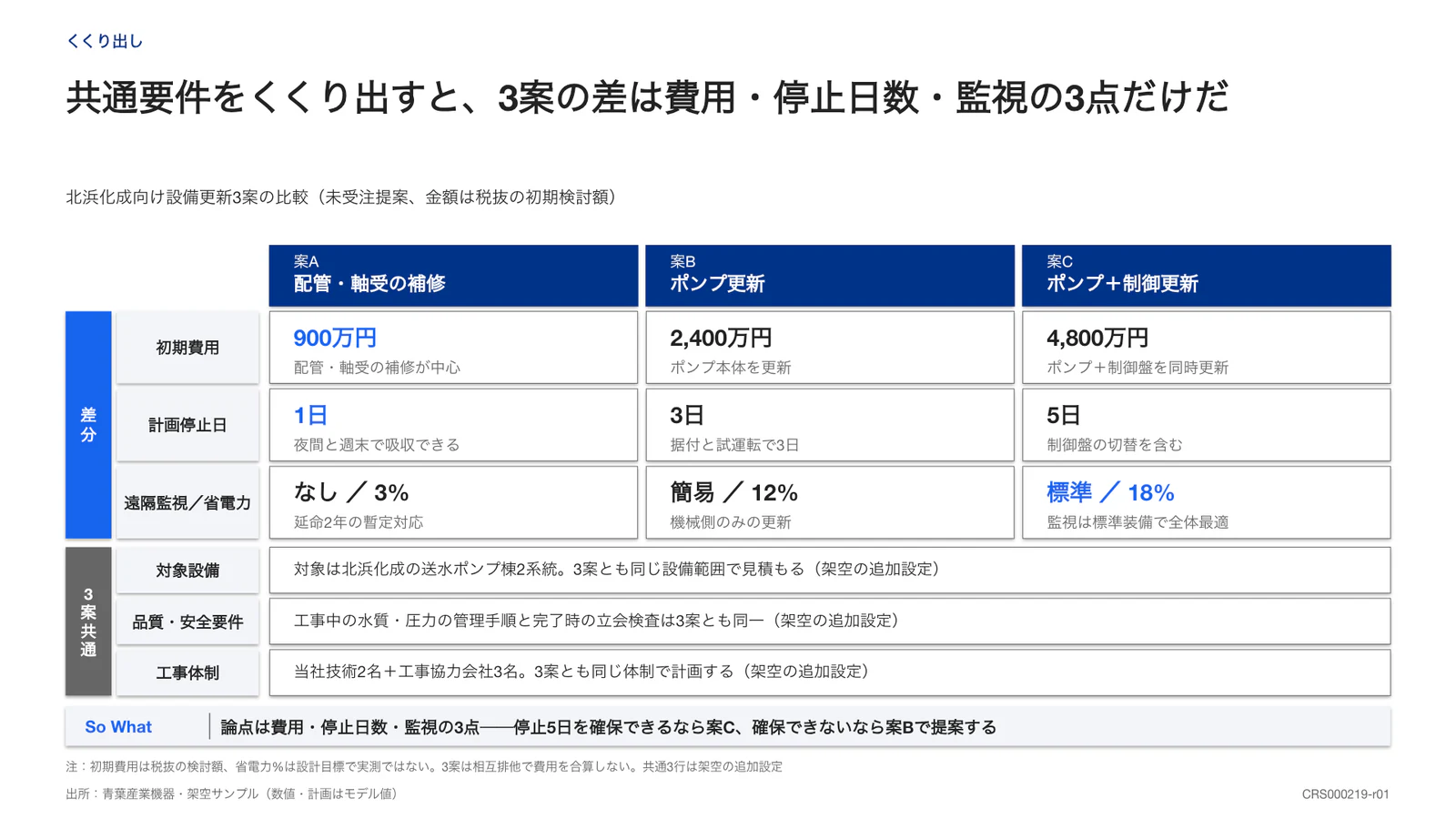Click the So What label
1456x819 pixels.
[x=118, y=727]
